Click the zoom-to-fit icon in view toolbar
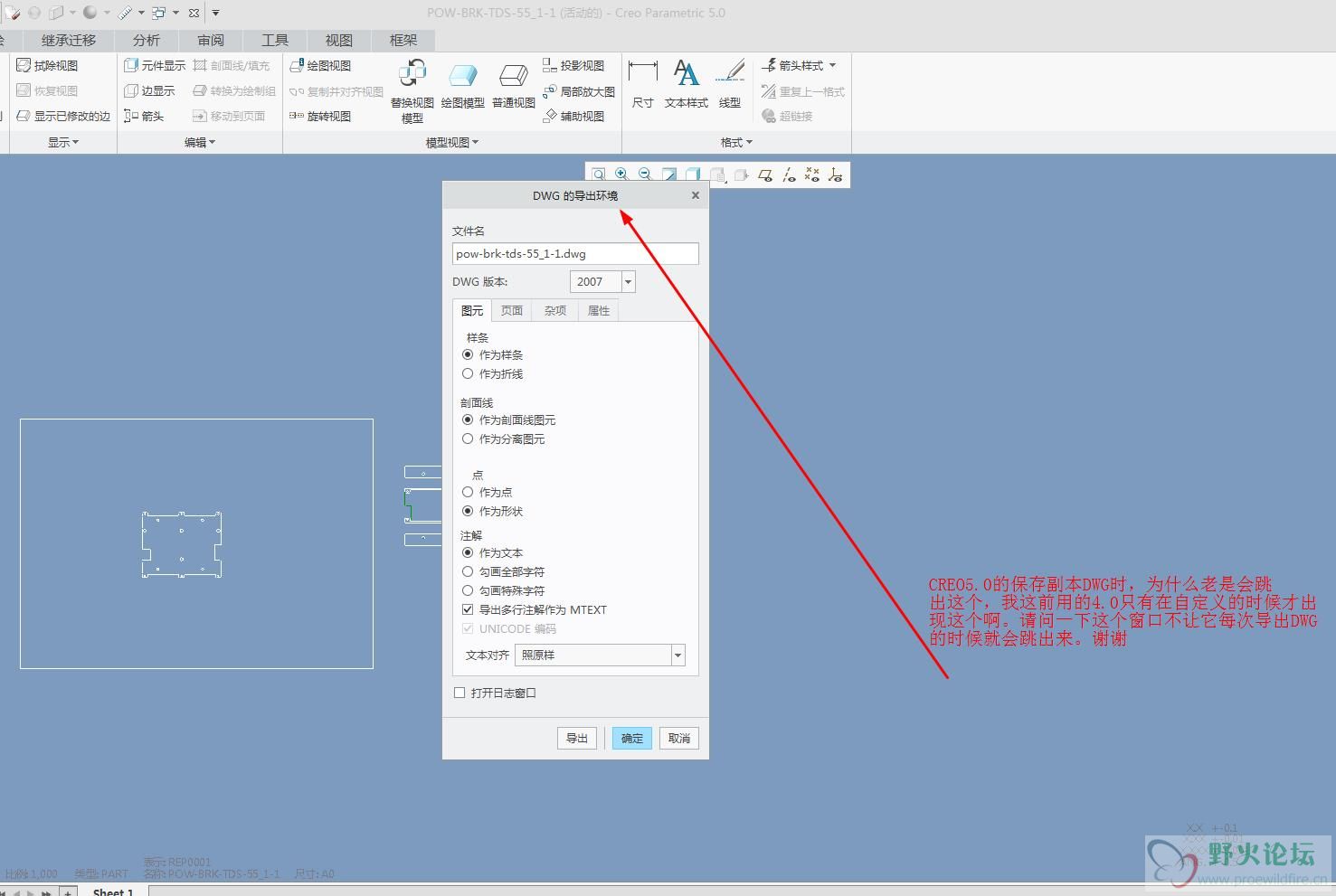Viewport: 1336px width, 896px height. click(599, 174)
